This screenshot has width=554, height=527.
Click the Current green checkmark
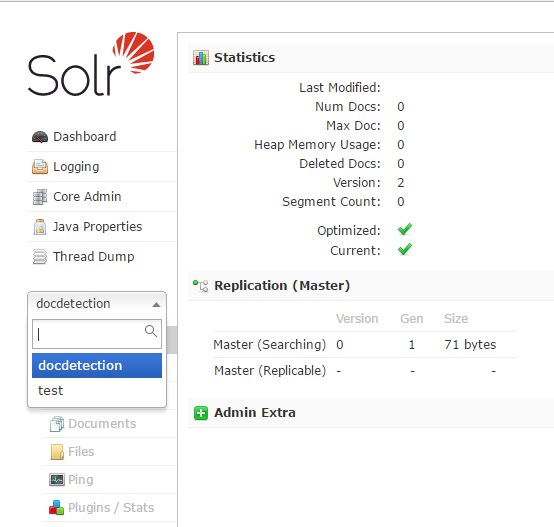(x=405, y=249)
